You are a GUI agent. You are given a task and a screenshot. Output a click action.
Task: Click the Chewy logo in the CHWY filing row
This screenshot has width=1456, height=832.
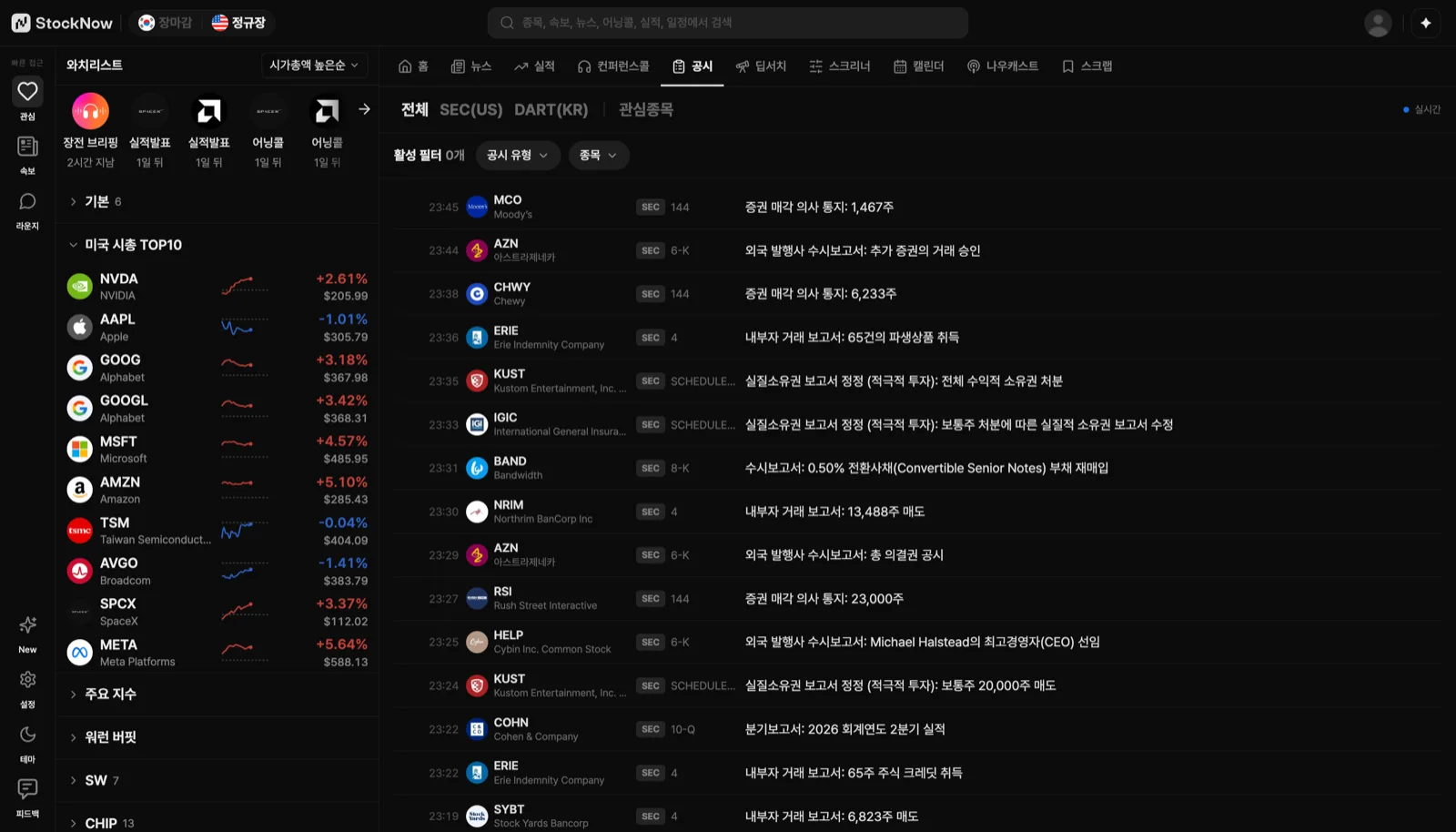[x=477, y=294]
